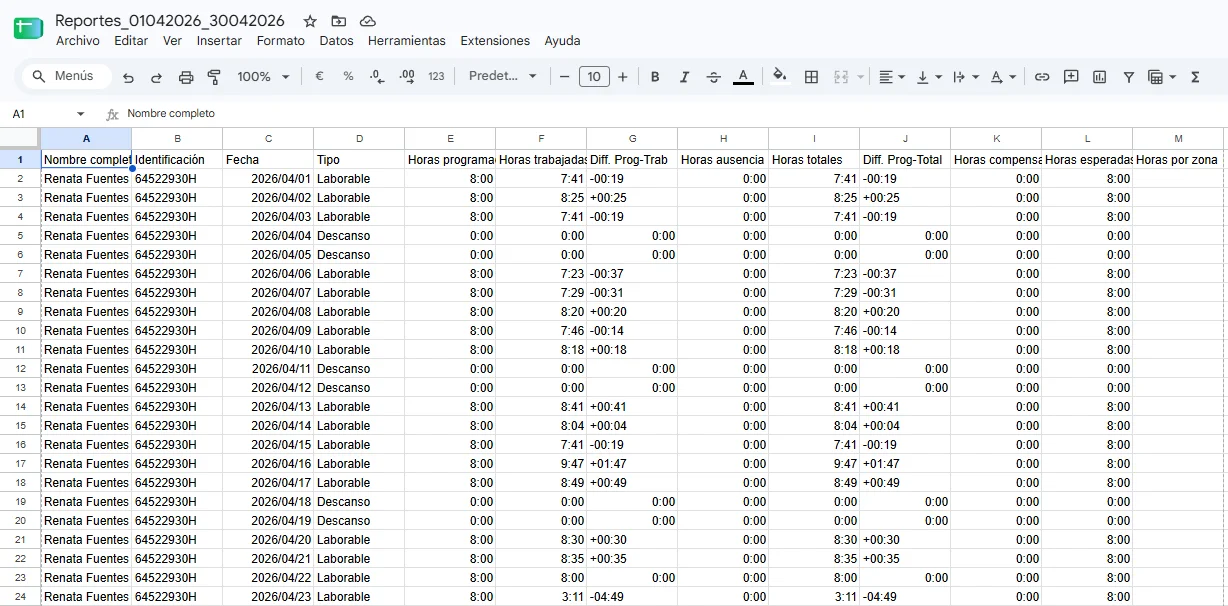The height and width of the screenshot is (606, 1228).
Task: Toggle italic text formatting
Action: (684, 77)
